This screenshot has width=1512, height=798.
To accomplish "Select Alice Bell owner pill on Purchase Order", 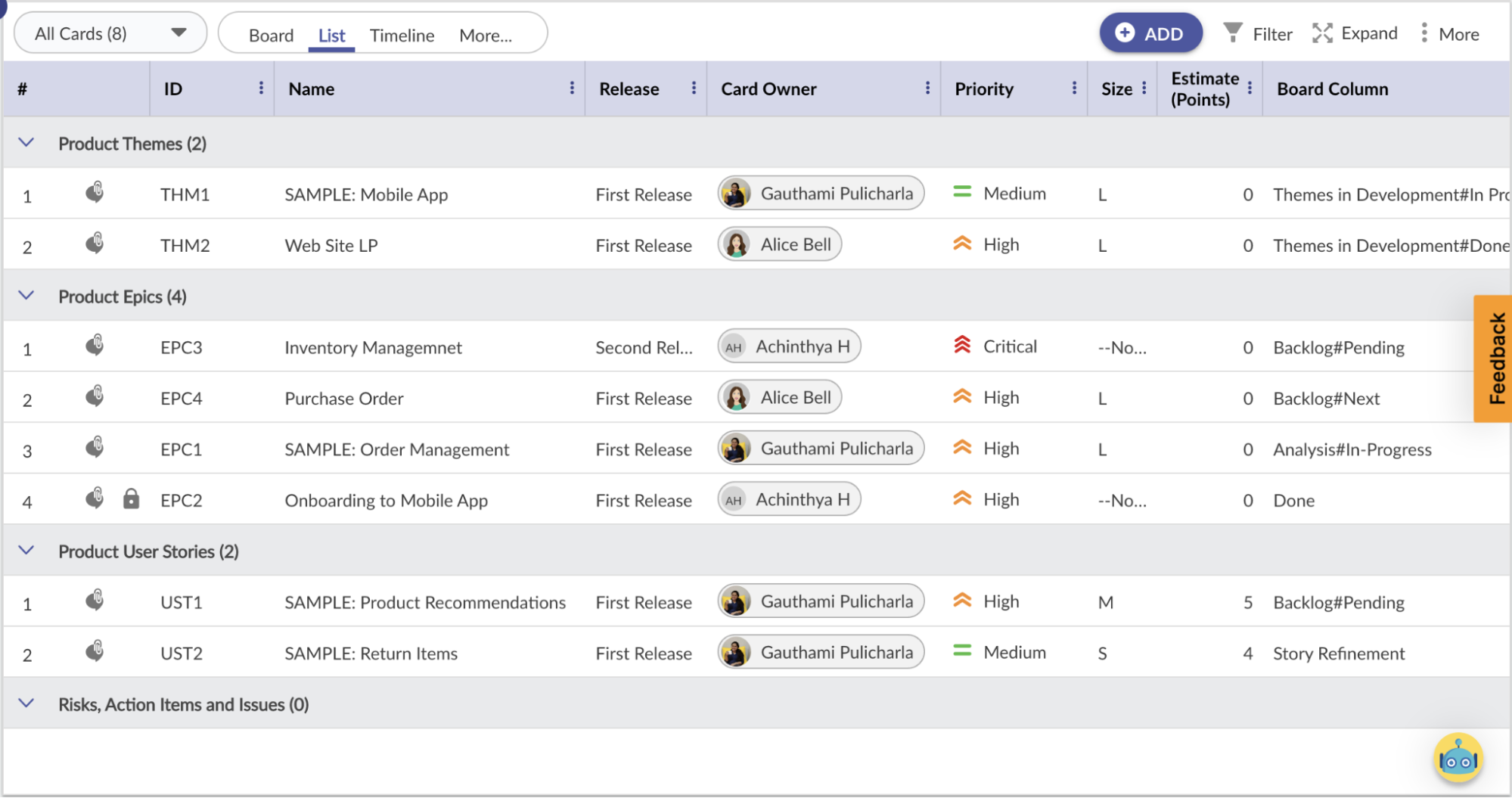I will click(x=779, y=396).
